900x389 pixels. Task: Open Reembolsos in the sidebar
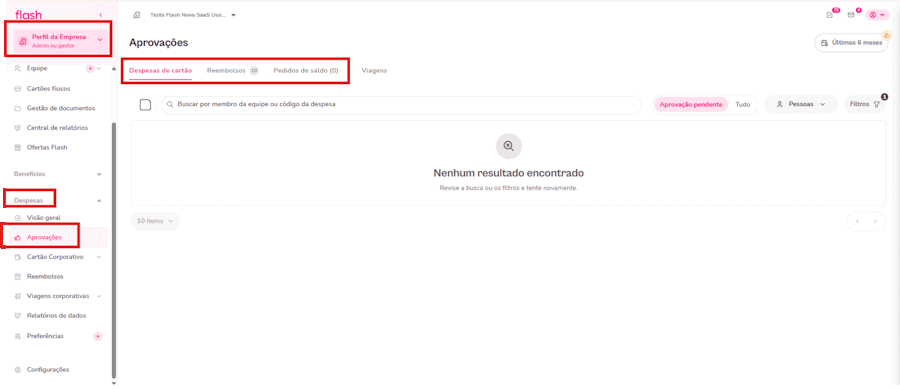point(45,276)
